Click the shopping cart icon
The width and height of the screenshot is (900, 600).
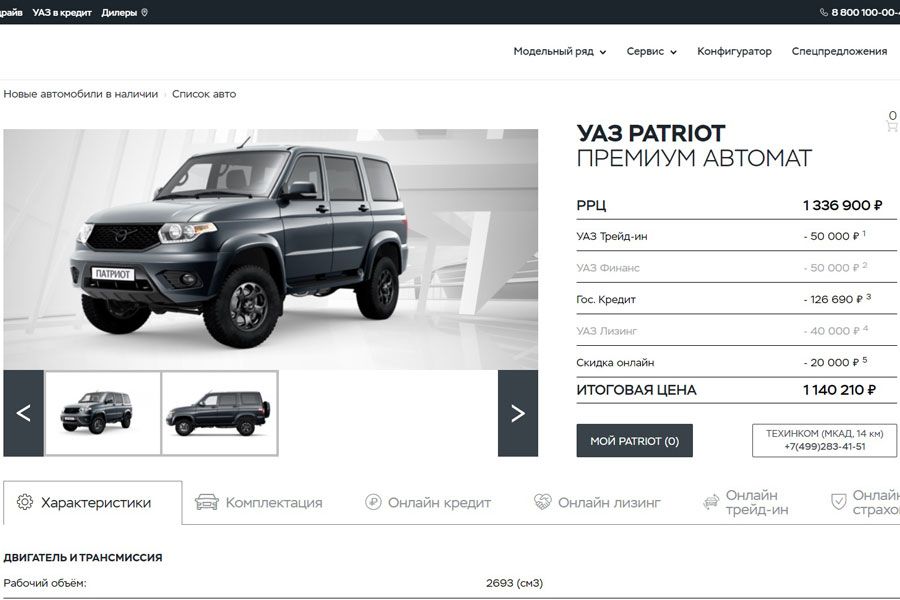coord(893,126)
